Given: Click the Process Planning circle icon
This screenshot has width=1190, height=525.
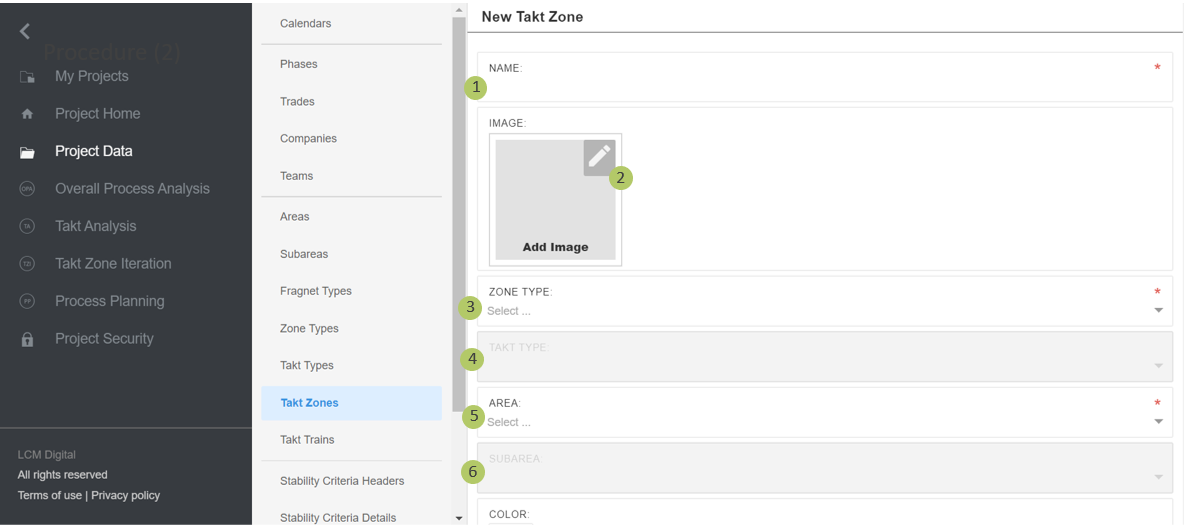Looking at the screenshot, I should click(x=27, y=302).
